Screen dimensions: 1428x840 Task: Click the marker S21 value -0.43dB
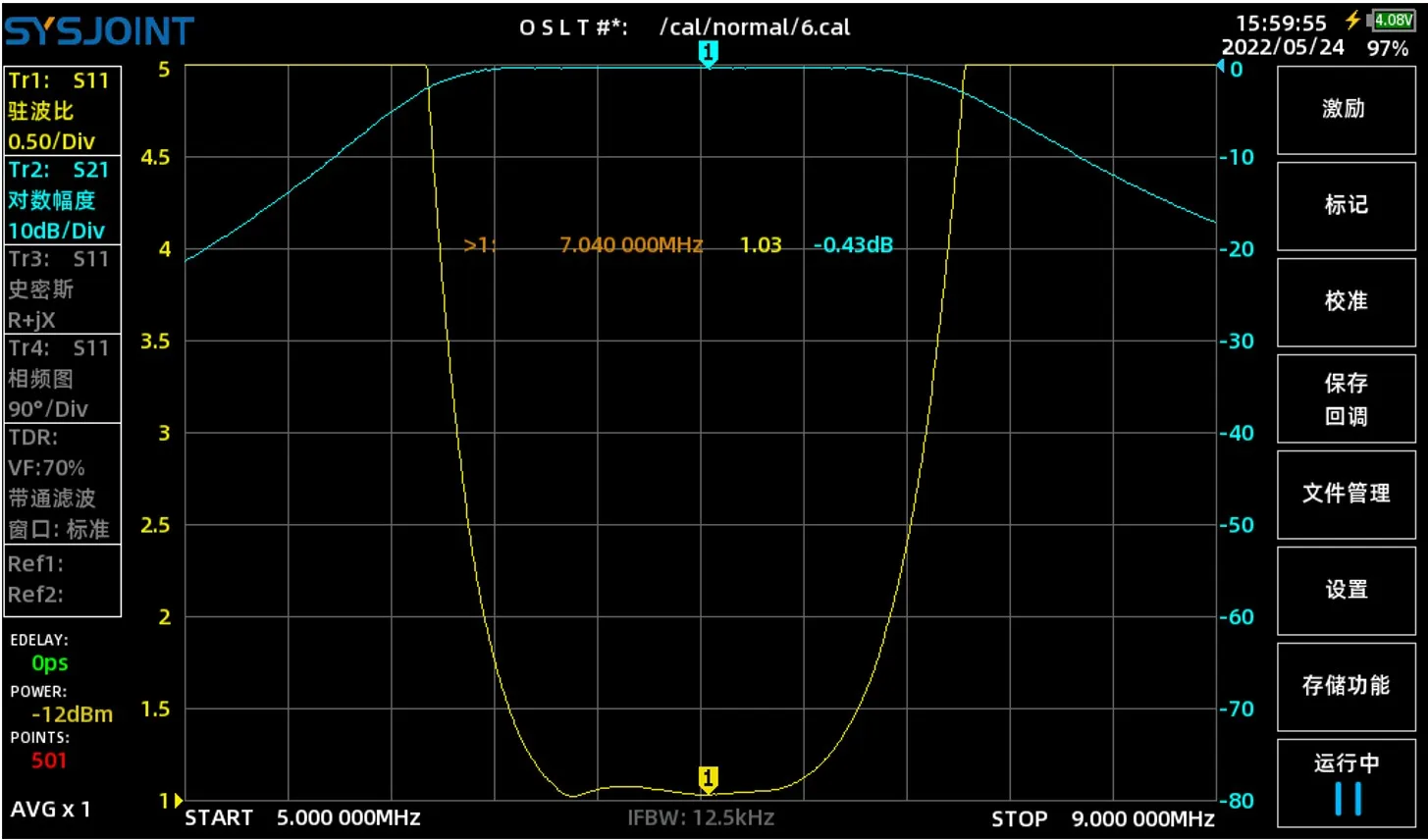[853, 244]
